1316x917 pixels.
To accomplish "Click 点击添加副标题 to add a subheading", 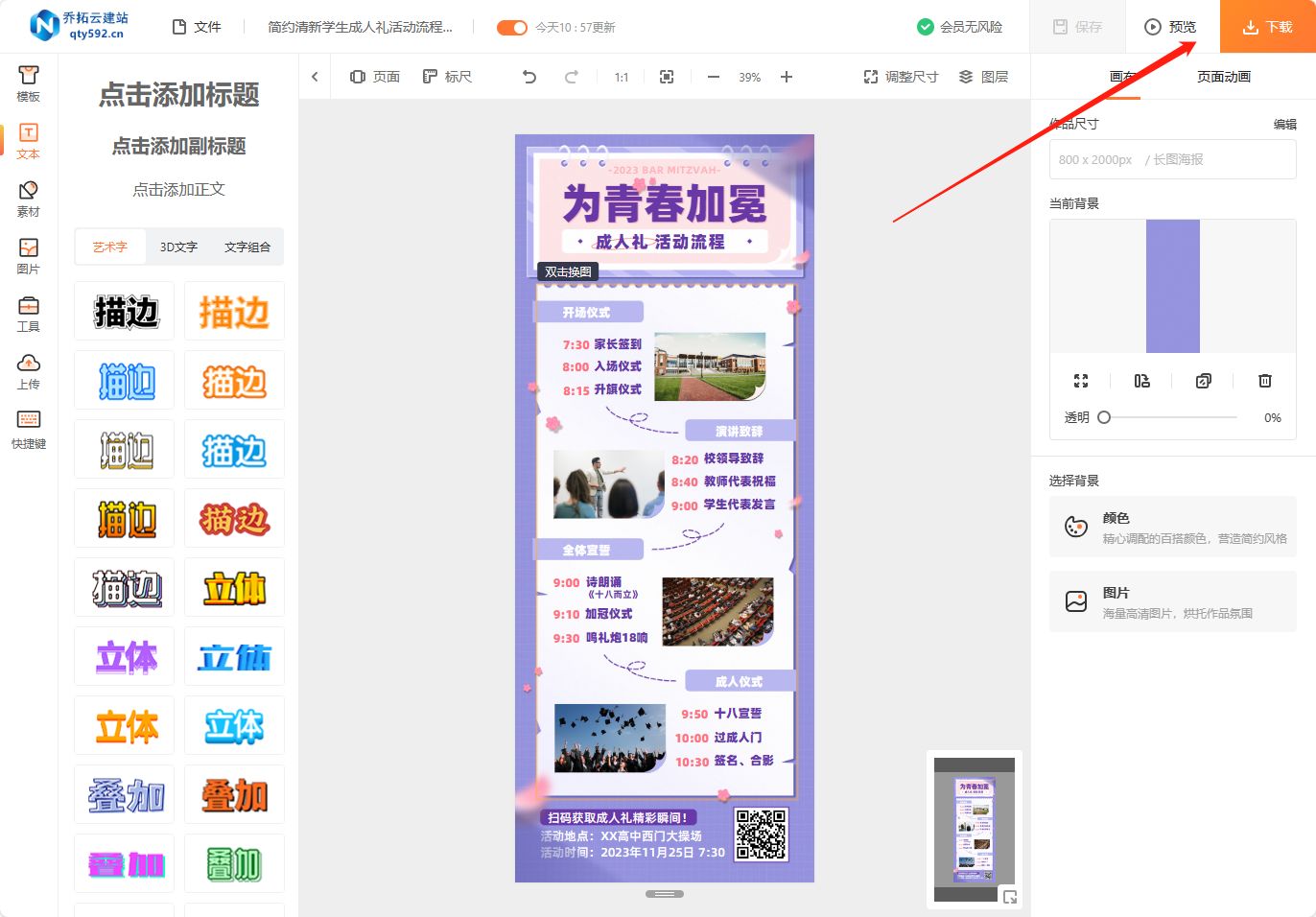I will pyautogui.click(x=179, y=146).
